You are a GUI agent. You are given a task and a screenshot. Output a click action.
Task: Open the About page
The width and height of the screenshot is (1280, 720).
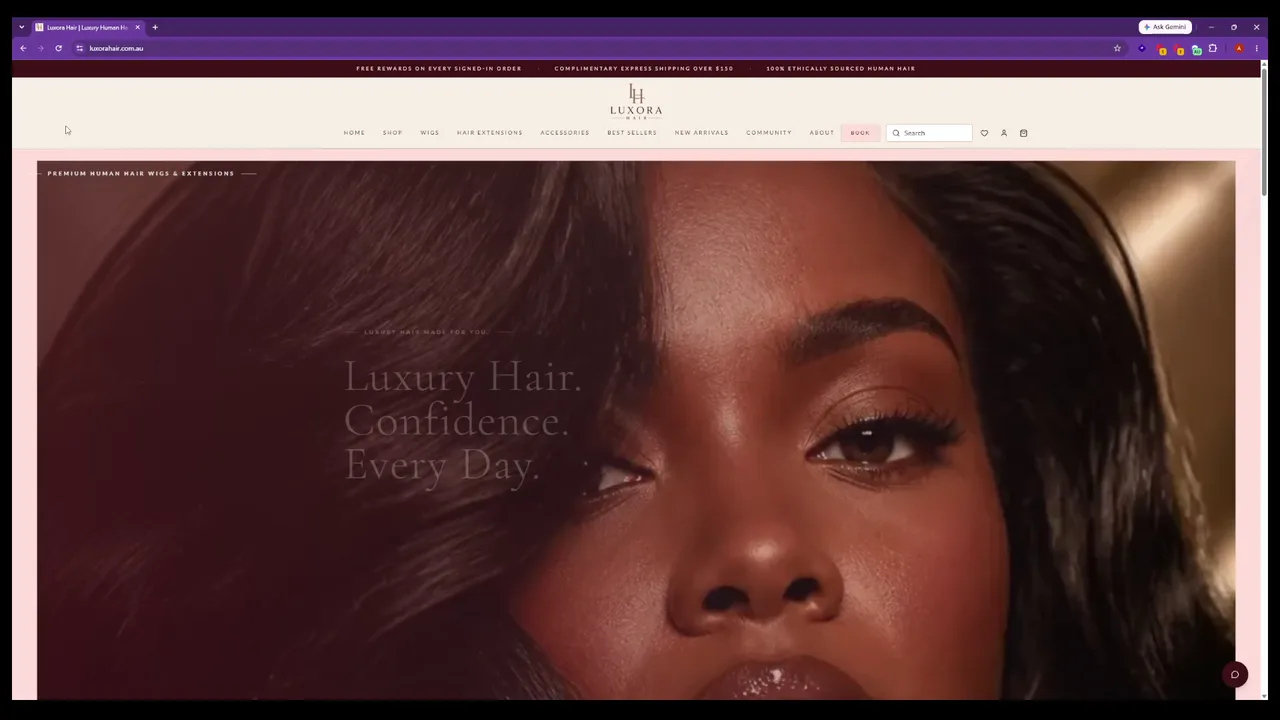coord(821,133)
